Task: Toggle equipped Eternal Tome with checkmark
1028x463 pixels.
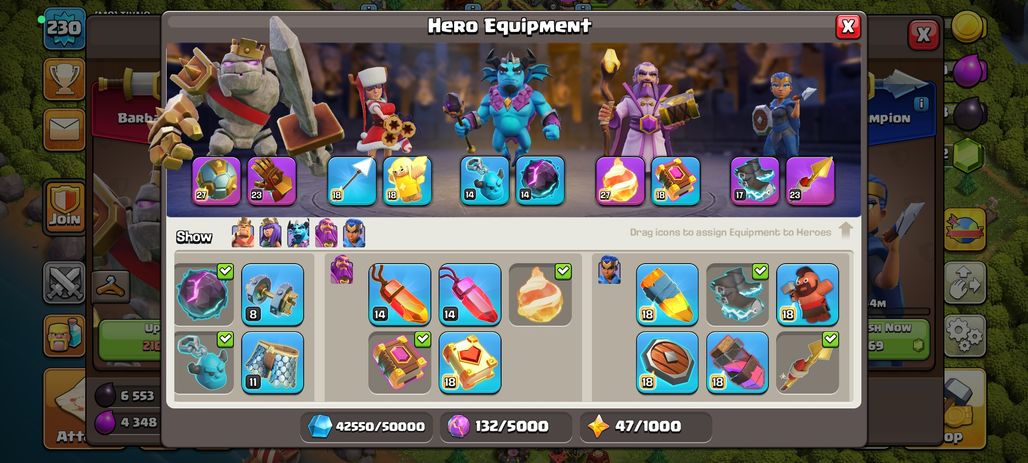Action: click(399, 362)
